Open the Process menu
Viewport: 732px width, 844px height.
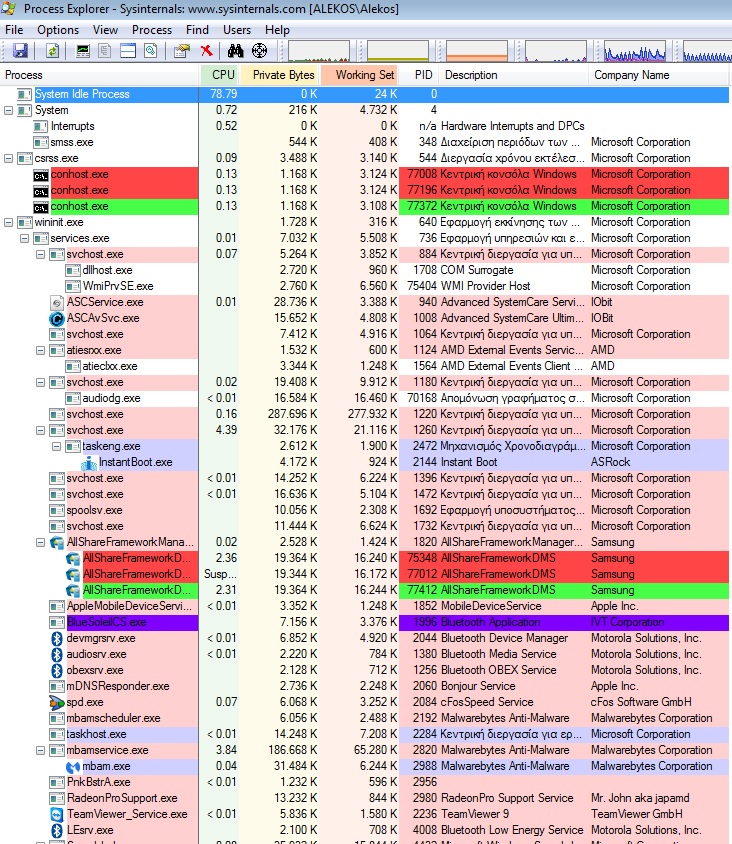click(152, 30)
